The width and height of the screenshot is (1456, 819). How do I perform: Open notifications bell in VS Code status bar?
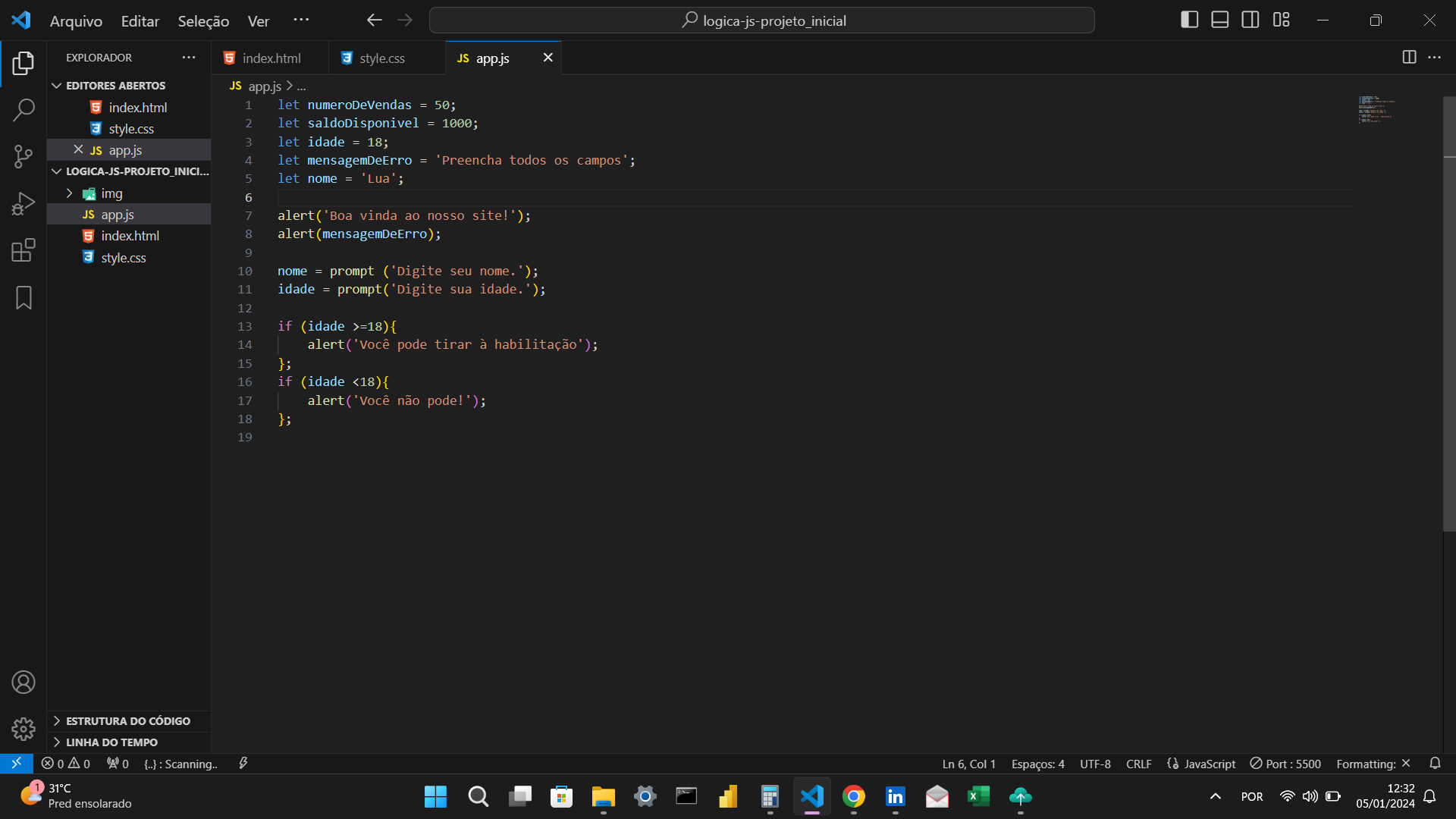1435,764
